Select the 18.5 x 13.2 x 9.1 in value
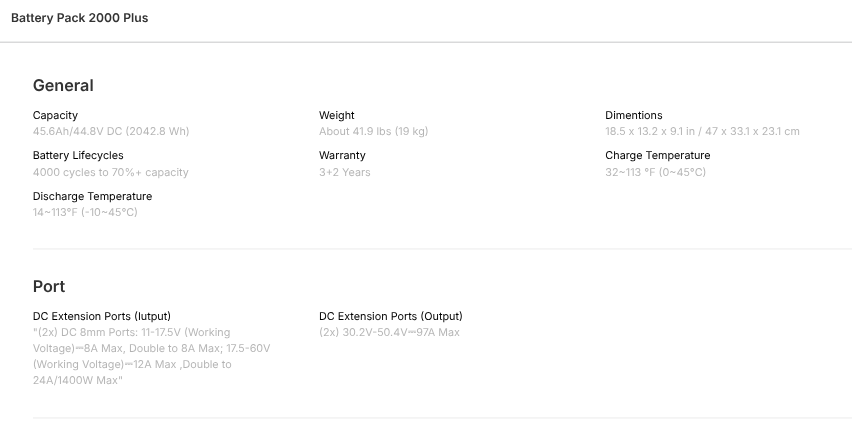Screen dimensions: 852x421 click(702, 131)
